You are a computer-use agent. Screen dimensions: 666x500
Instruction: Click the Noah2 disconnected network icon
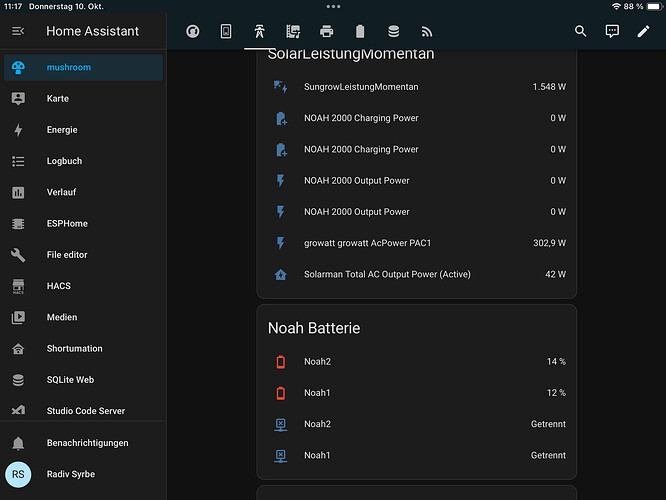pos(280,424)
